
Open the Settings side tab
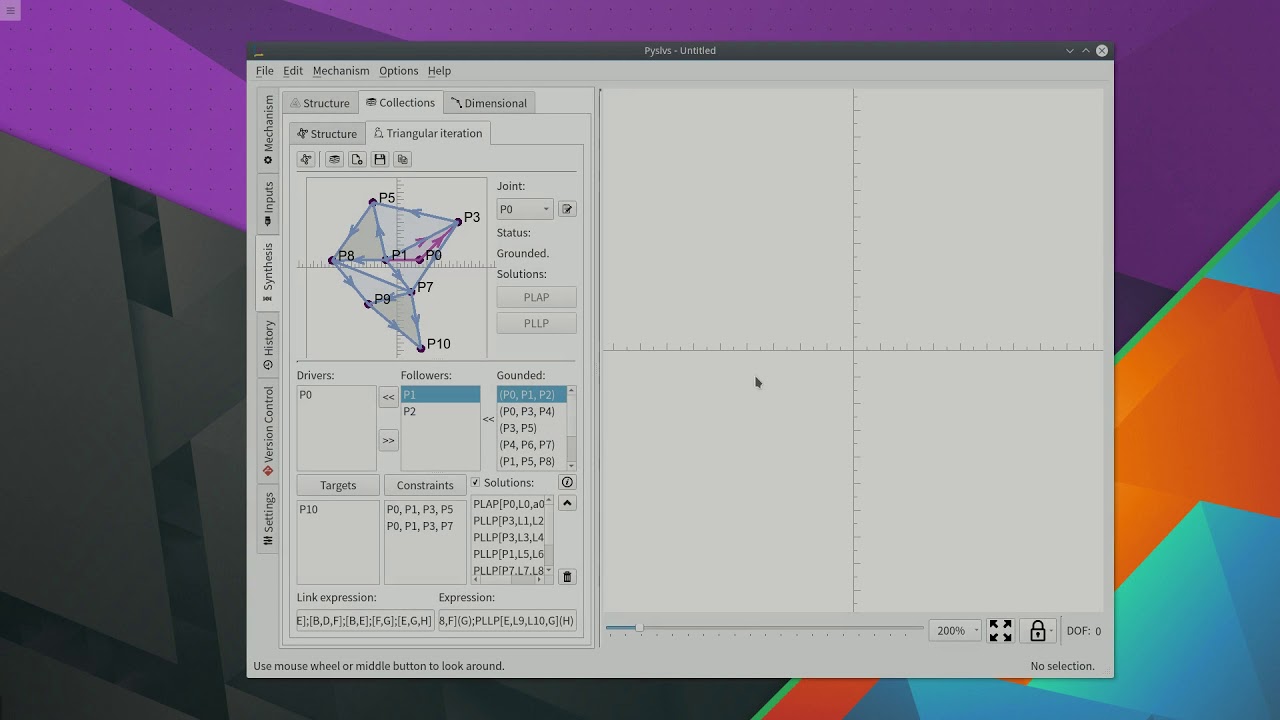click(268, 519)
